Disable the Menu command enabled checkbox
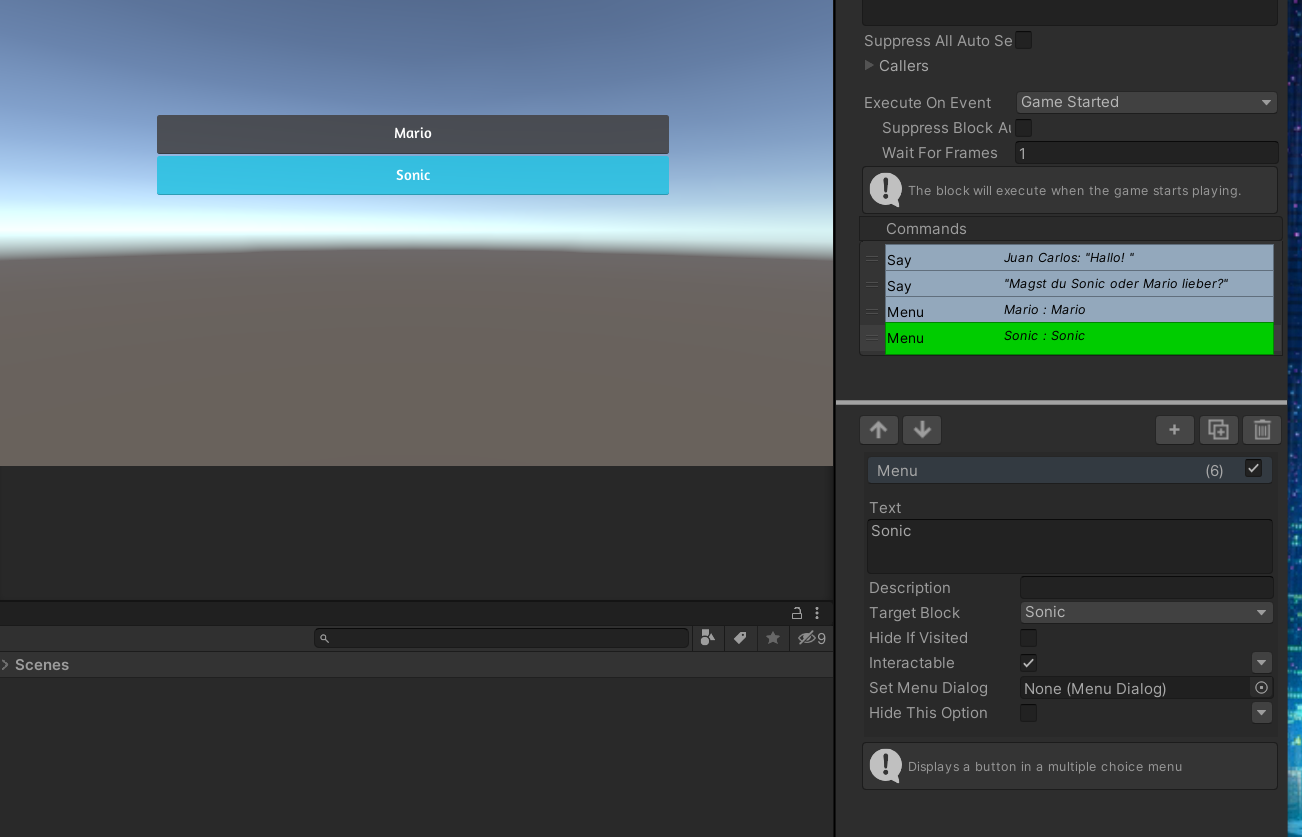This screenshot has width=1302, height=837. click(x=1253, y=468)
